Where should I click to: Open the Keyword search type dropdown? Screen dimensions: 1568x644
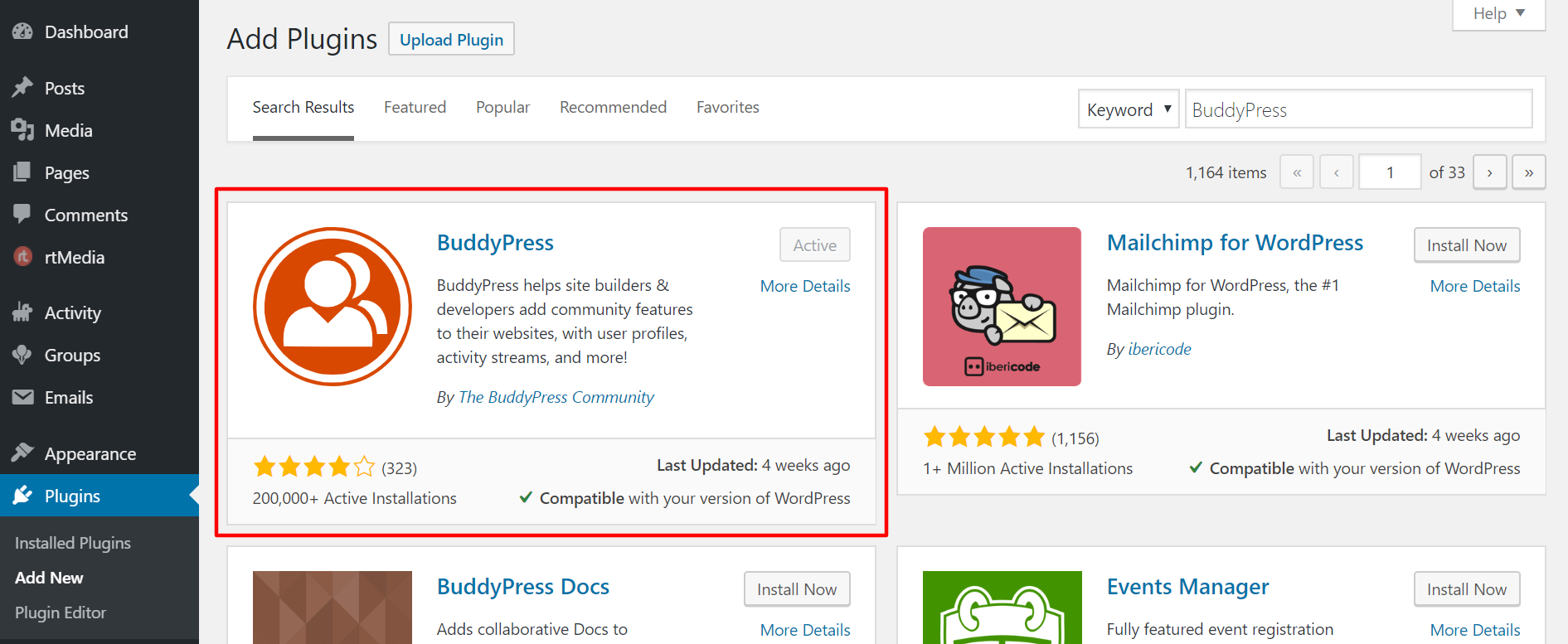coord(1129,109)
